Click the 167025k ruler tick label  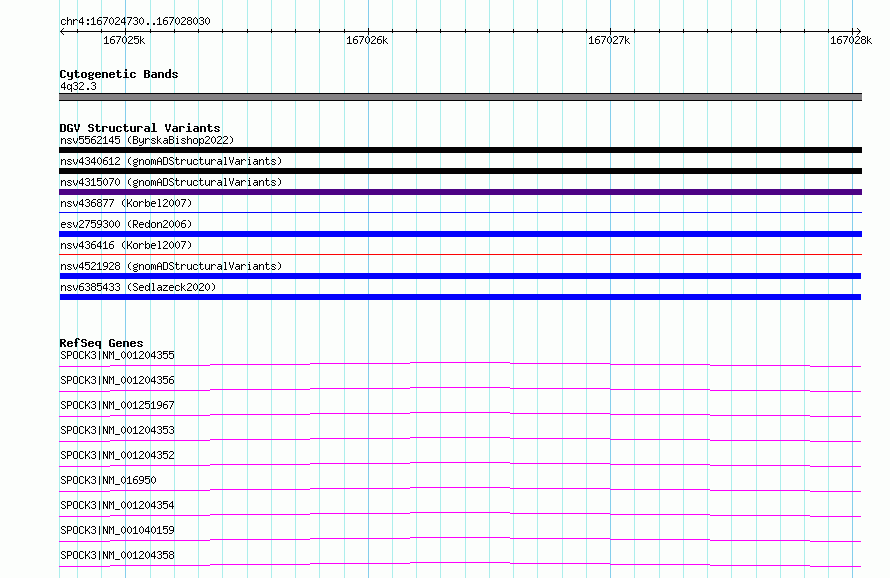124,40
